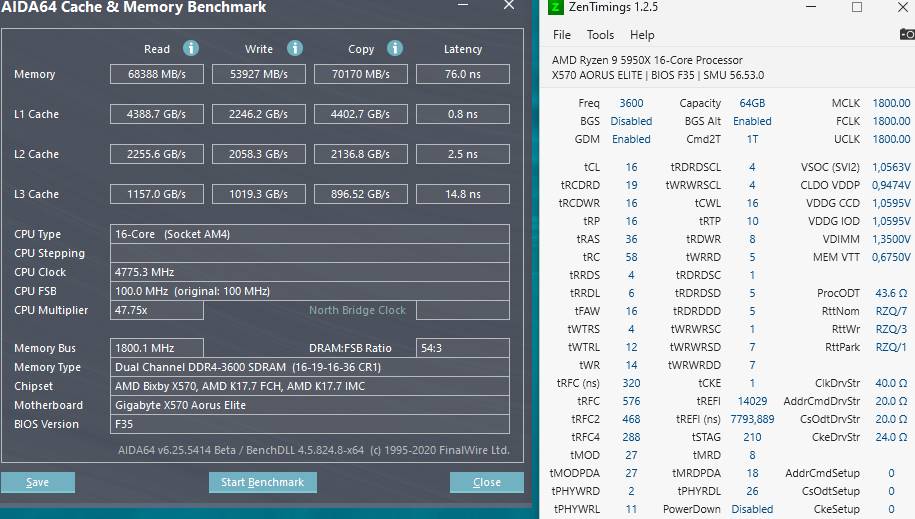Click the empty CPU Stepping field
The image size is (915, 519).
(x=310, y=253)
